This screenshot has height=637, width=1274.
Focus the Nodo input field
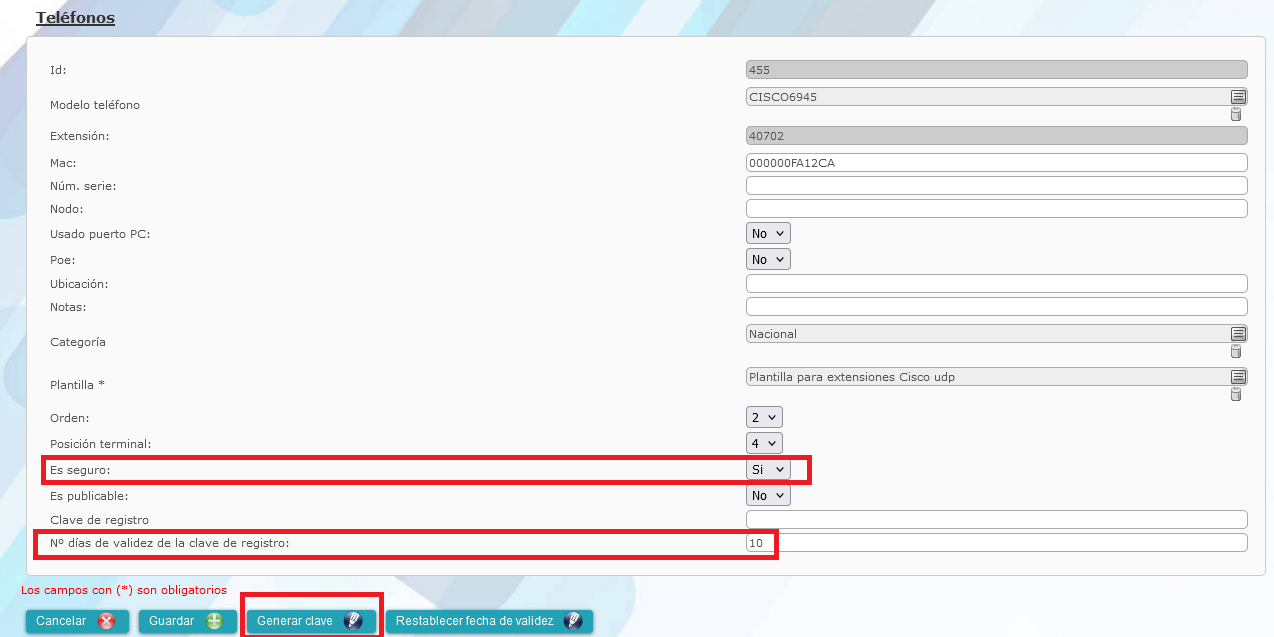point(997,209)
